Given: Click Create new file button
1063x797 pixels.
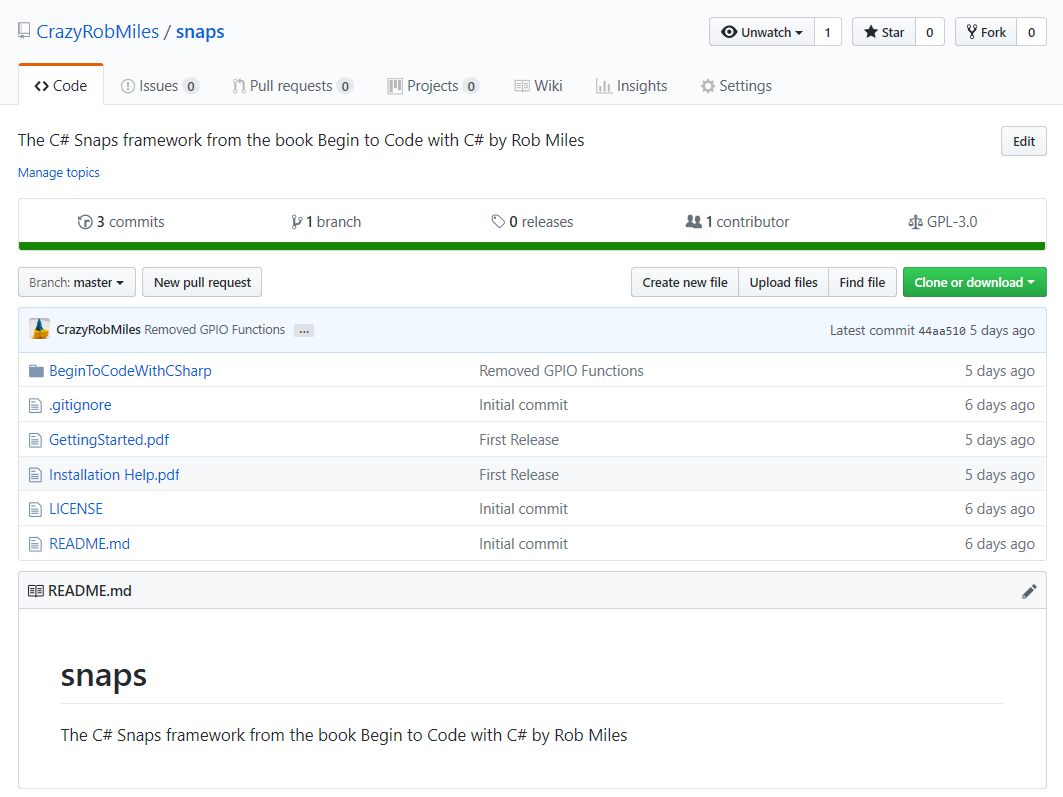Looking at the screenshot, I should pyautogui.click(x=685, y=282).
